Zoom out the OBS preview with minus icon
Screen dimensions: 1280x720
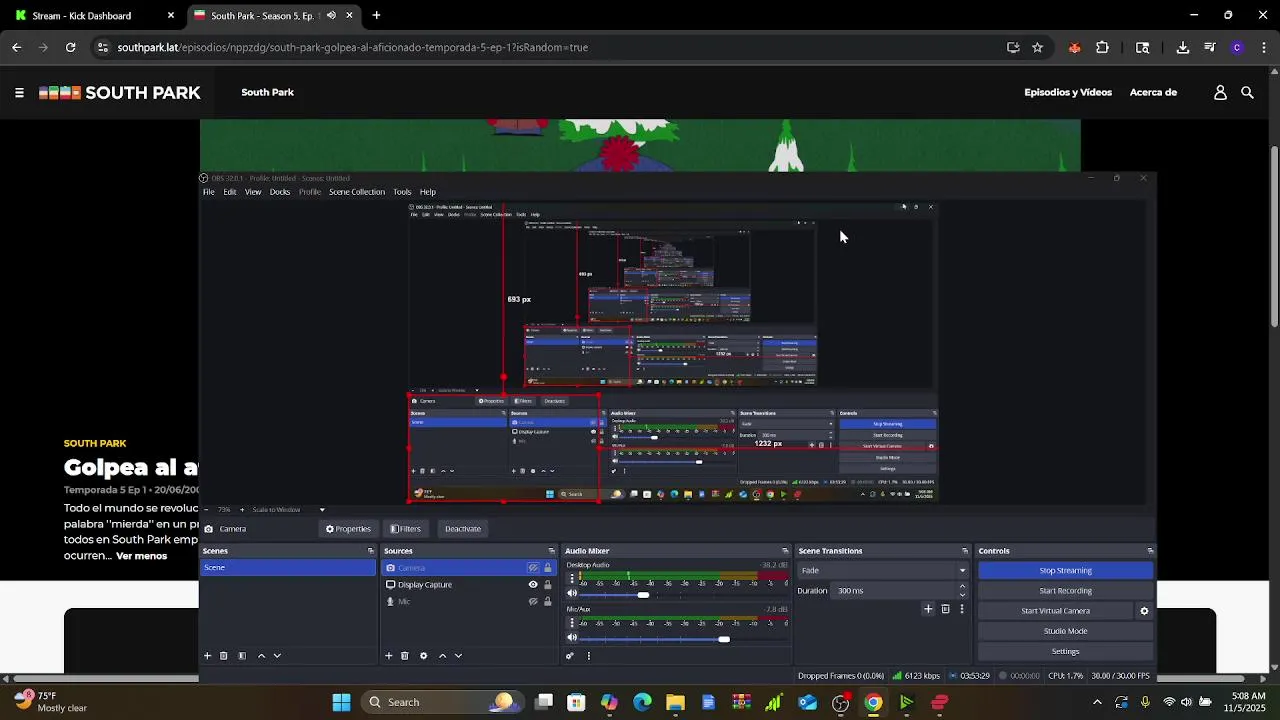[x=208, y=510]
